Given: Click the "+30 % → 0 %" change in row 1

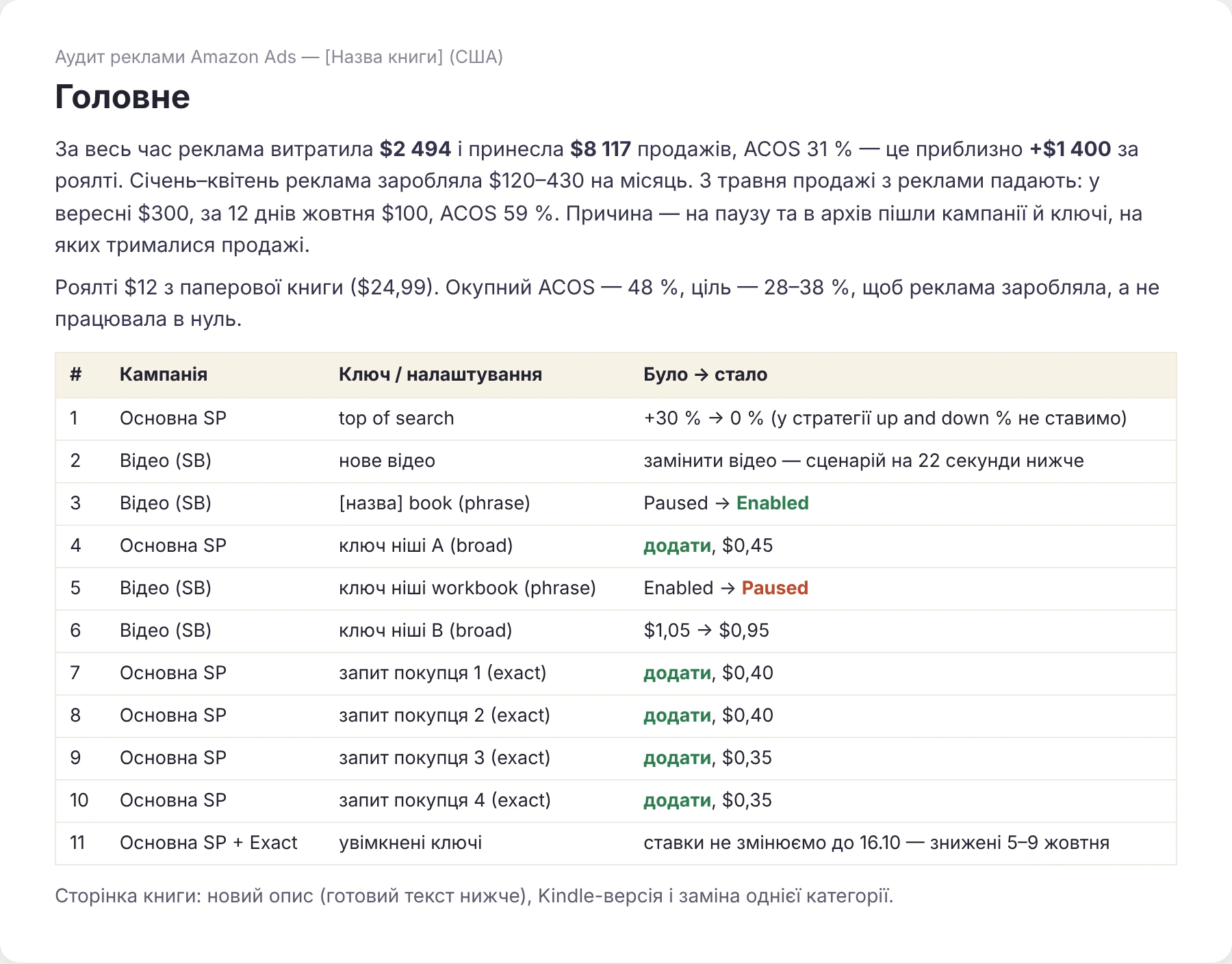Looking at the screenshot, I should [704, 418].
